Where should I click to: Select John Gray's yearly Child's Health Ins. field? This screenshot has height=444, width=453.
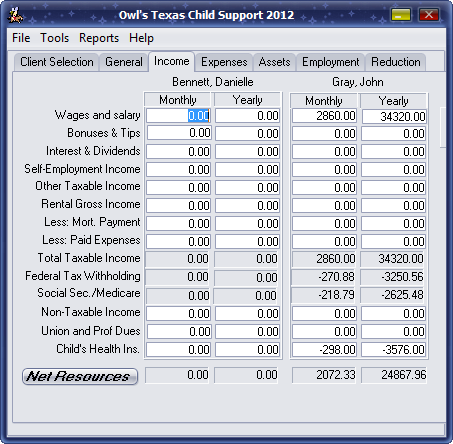(x=394, y=350)
